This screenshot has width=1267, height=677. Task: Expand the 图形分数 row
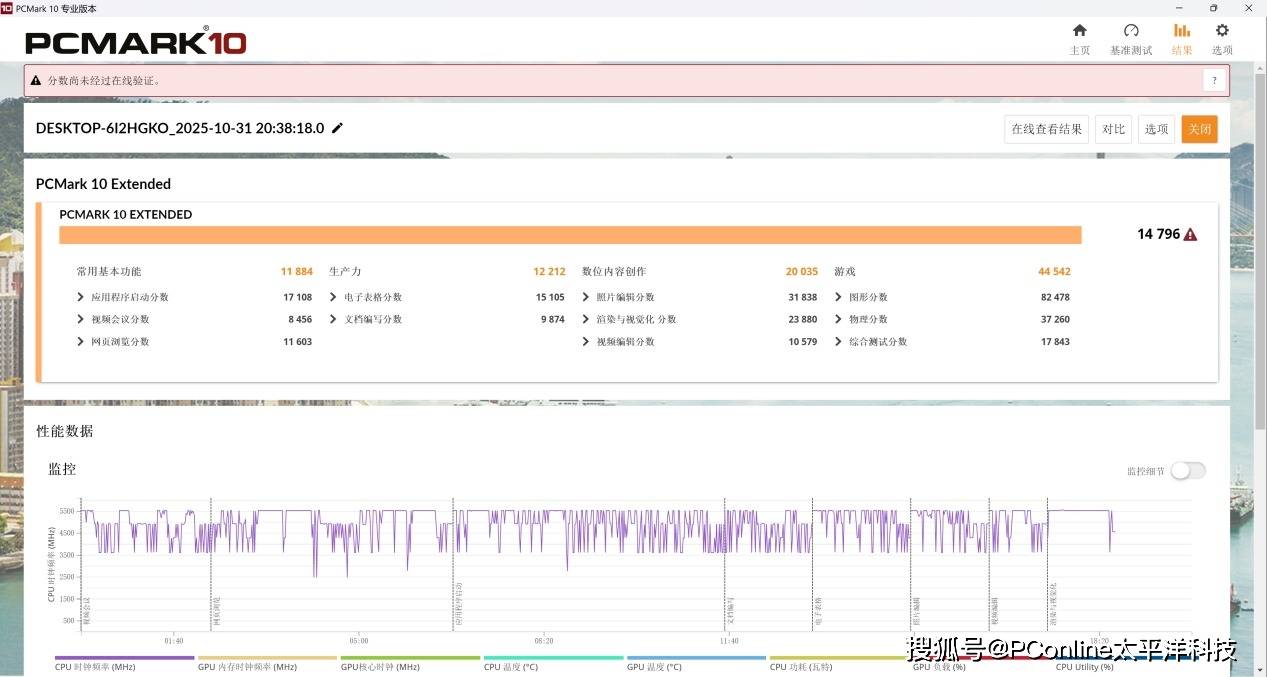point(839,297)
